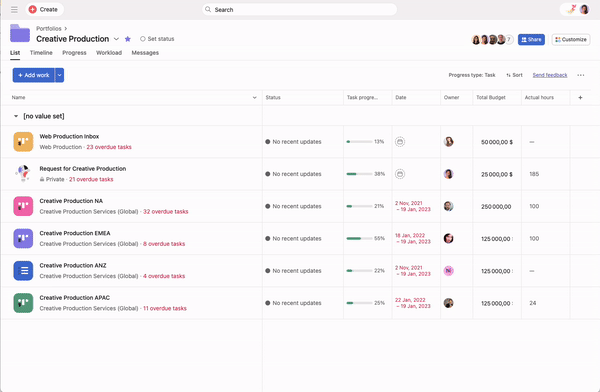
Task: Select the List tab
Action: (x=15, y=53)
